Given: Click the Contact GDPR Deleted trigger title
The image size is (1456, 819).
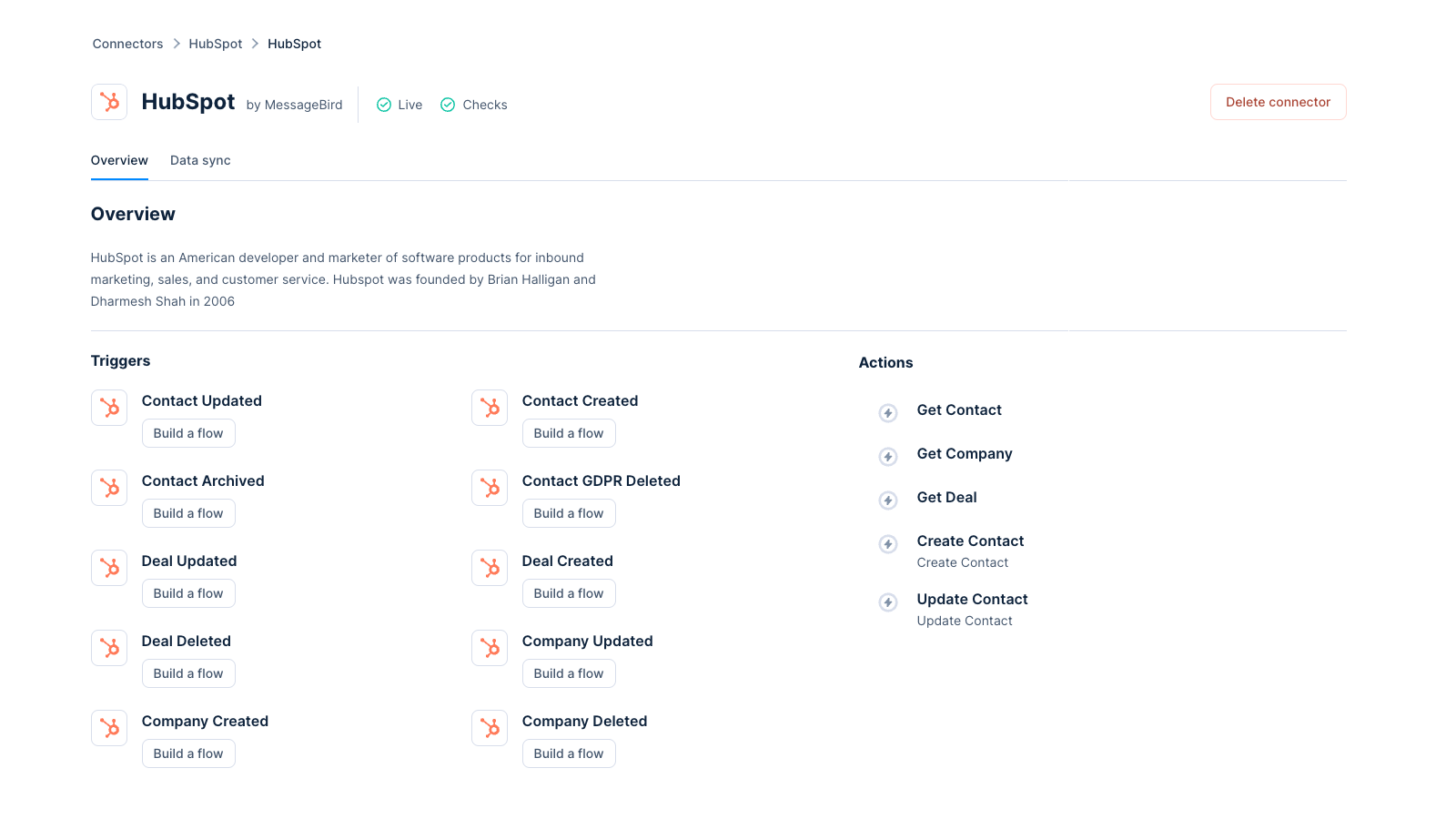Looking at the screenshot, I should 602,481.
